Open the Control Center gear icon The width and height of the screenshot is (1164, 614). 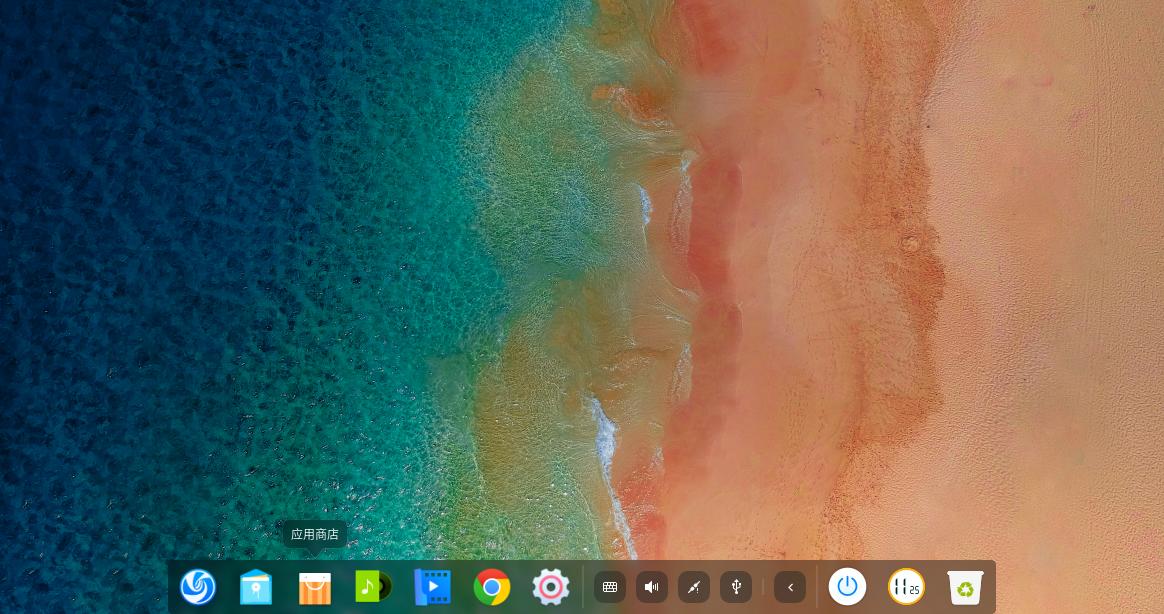point(550,587)
